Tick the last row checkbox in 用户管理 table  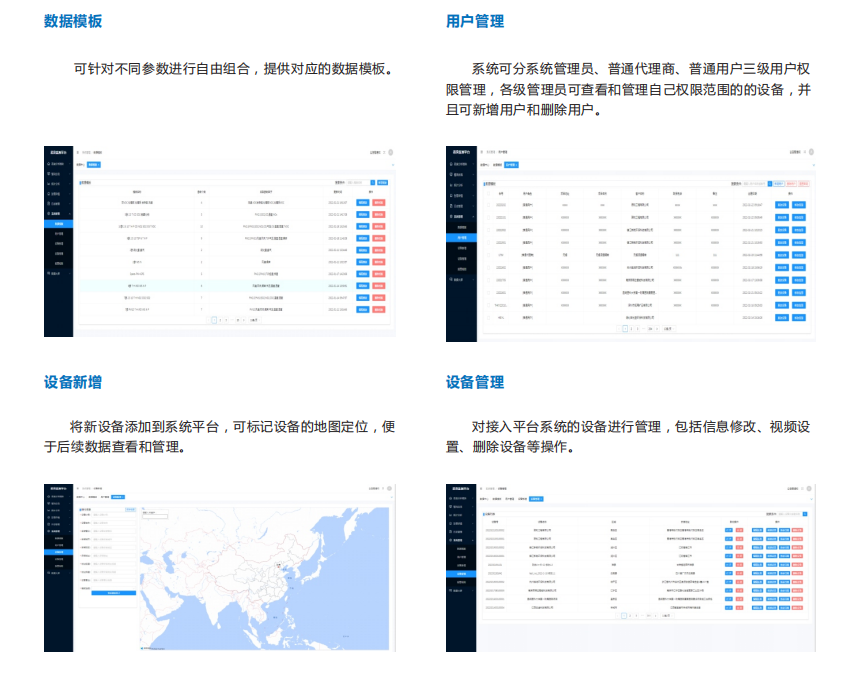tap(489, 317)
